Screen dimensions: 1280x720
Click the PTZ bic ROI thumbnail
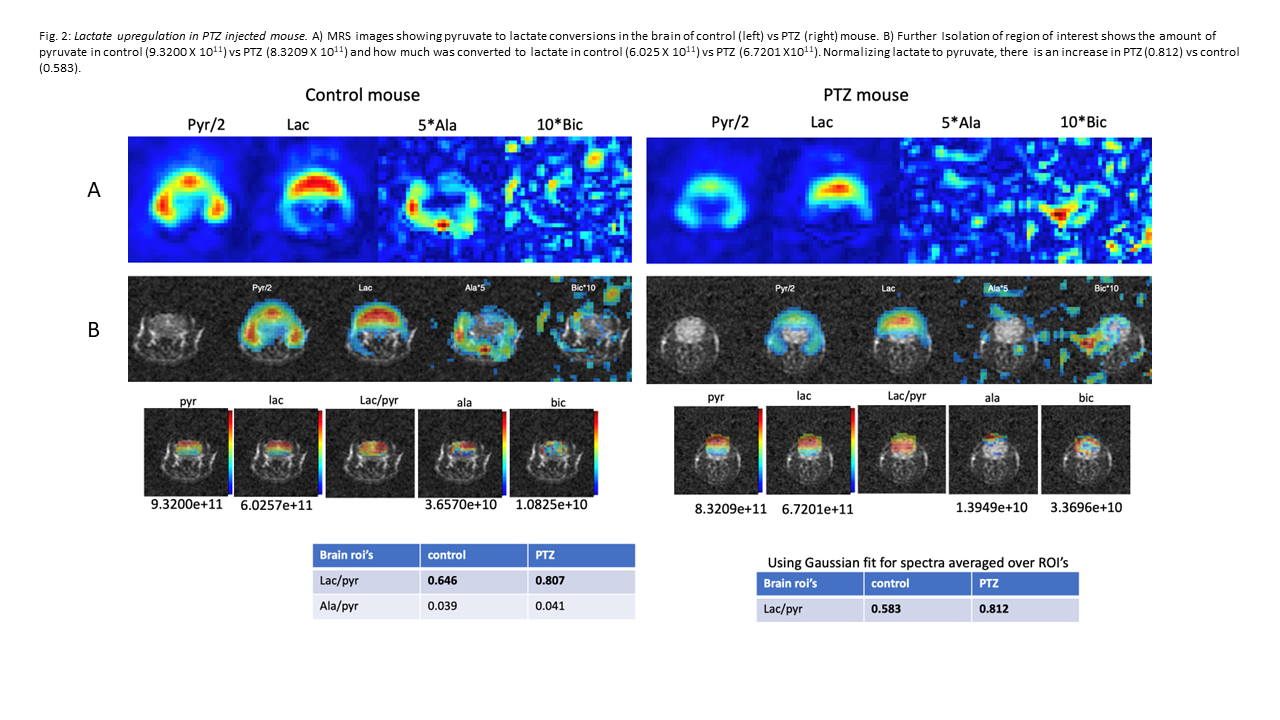[x=1085, y=450]
